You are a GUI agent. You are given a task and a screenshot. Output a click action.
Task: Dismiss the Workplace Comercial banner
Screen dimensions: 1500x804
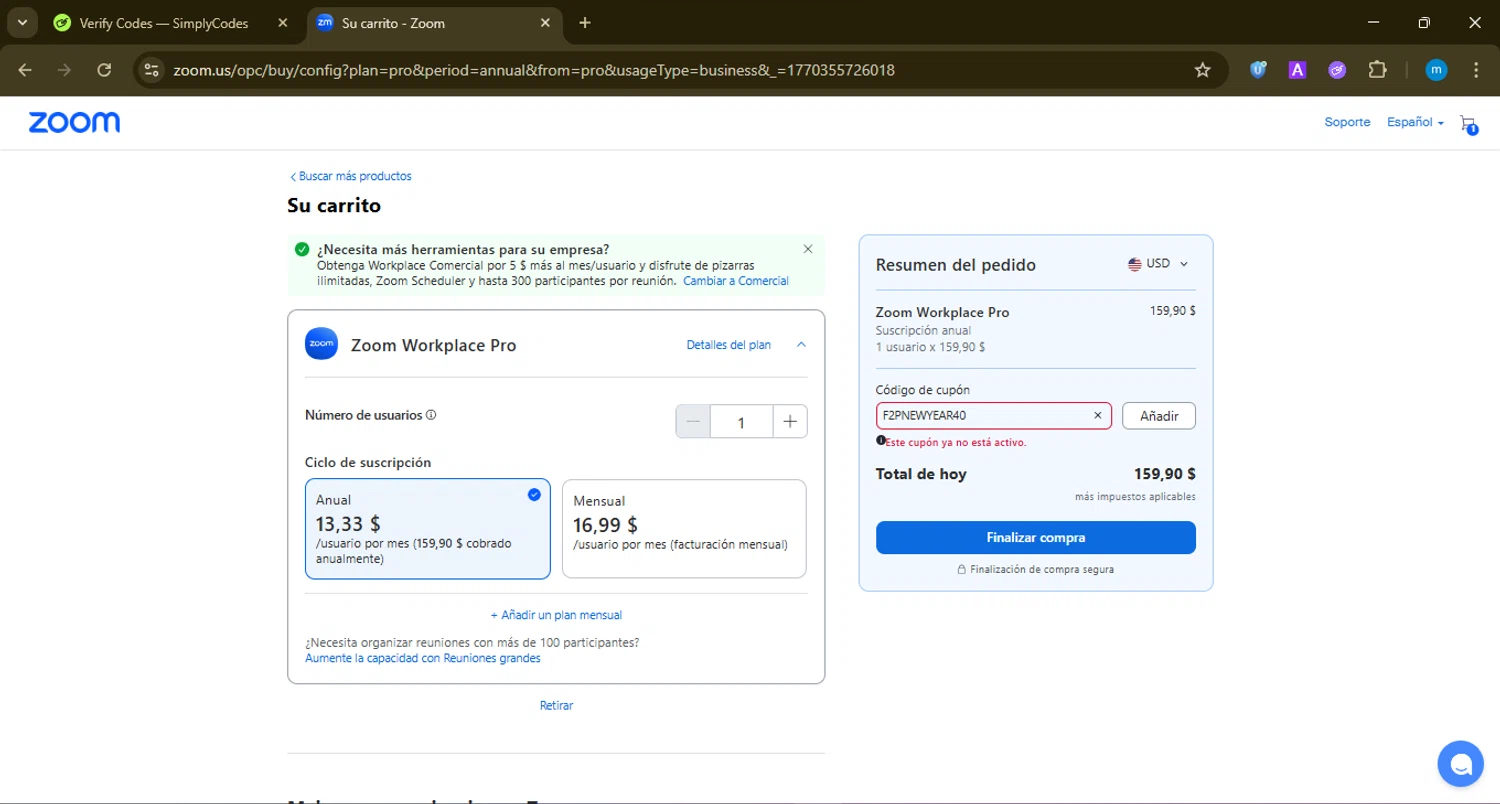pos(808,249)
